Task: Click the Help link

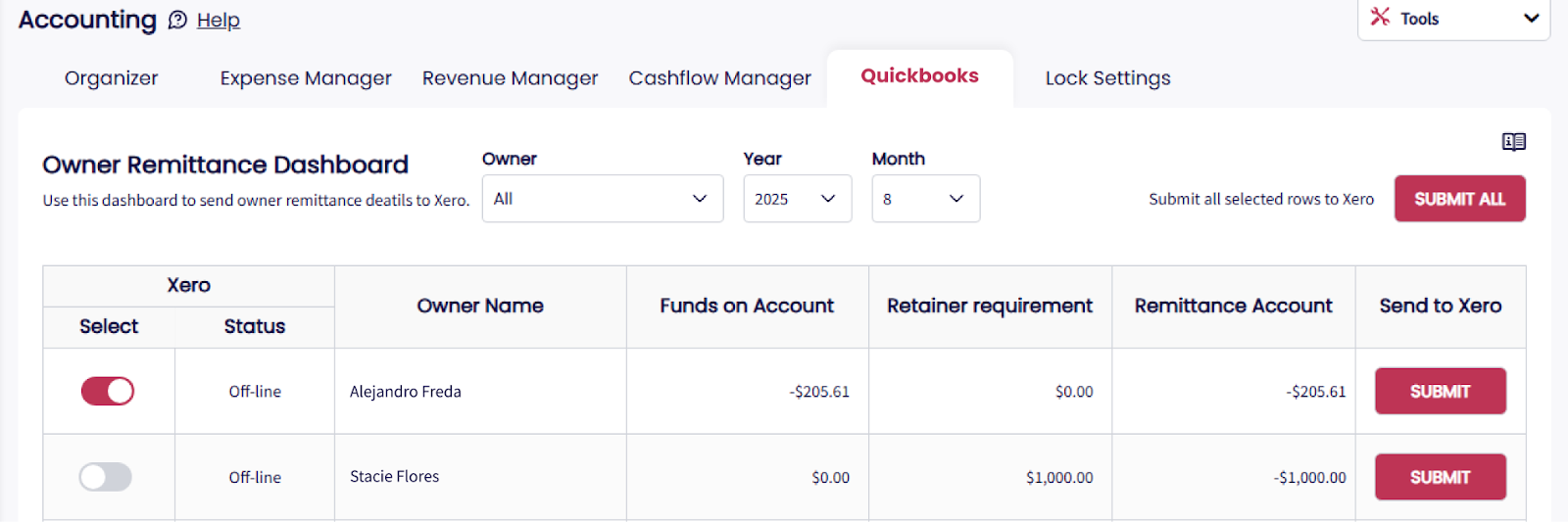Action: 219,21
